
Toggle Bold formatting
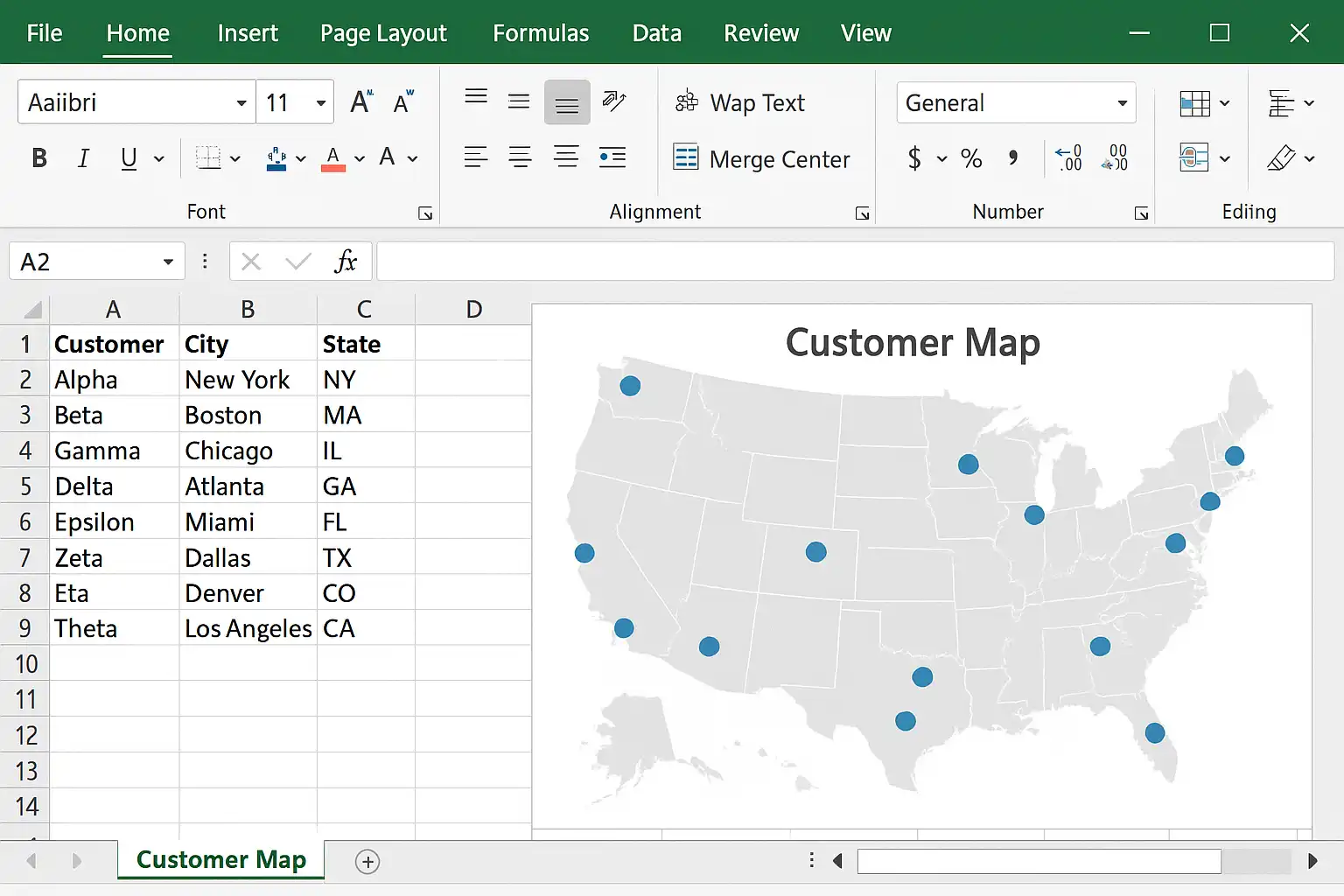[39, 158]
